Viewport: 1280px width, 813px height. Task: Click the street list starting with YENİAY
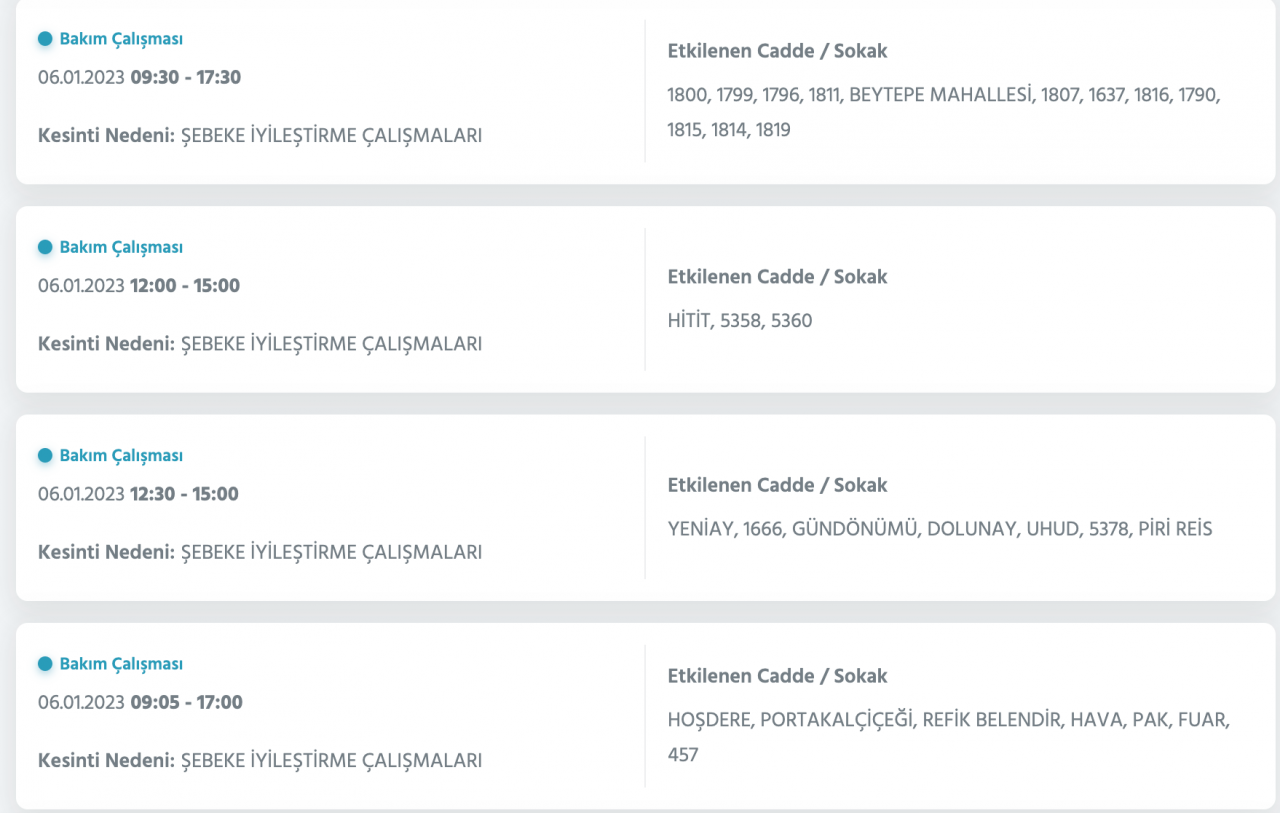pyautogui.click(x=939, y=529)
